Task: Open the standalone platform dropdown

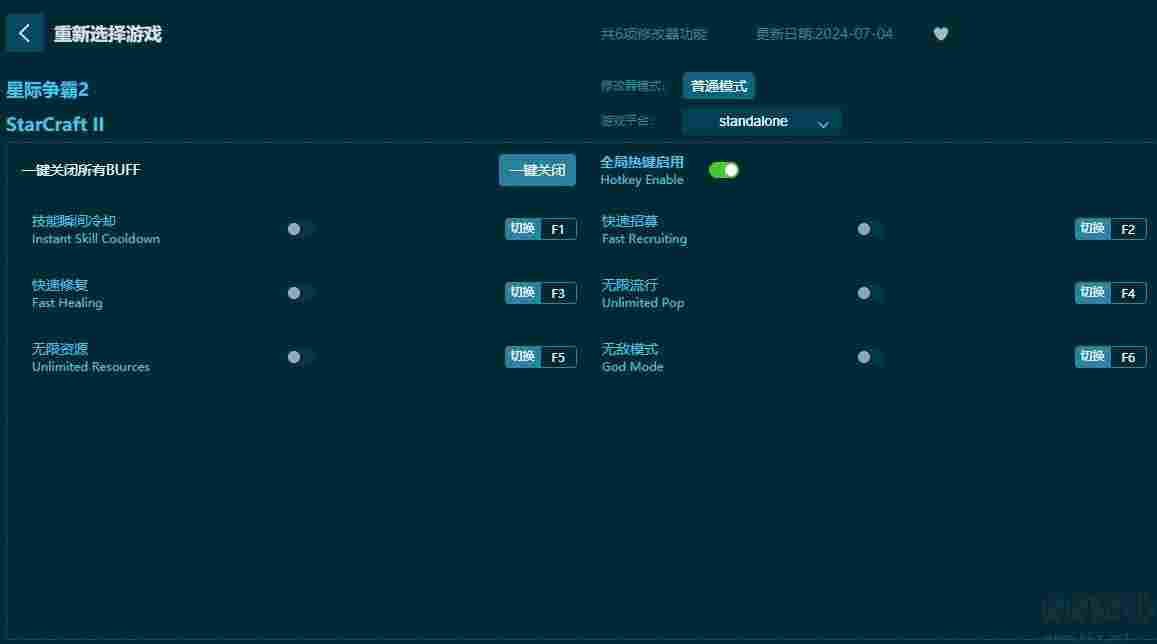Action: pyautogui.click(x=761, y=122)
